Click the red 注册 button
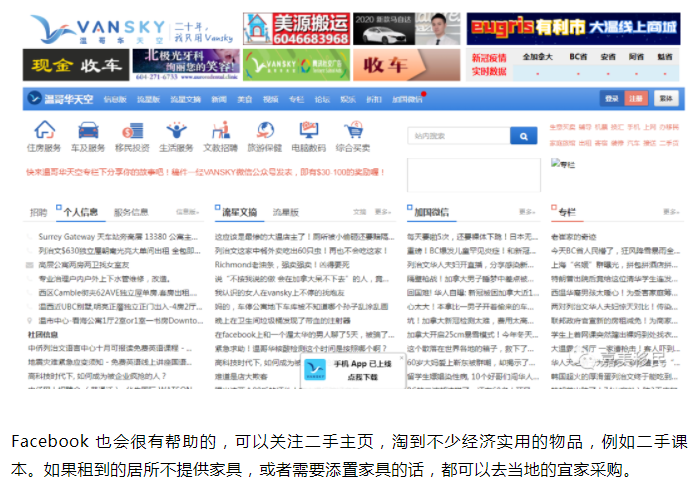This screenshot has height=496, width=700. (636, 99)
